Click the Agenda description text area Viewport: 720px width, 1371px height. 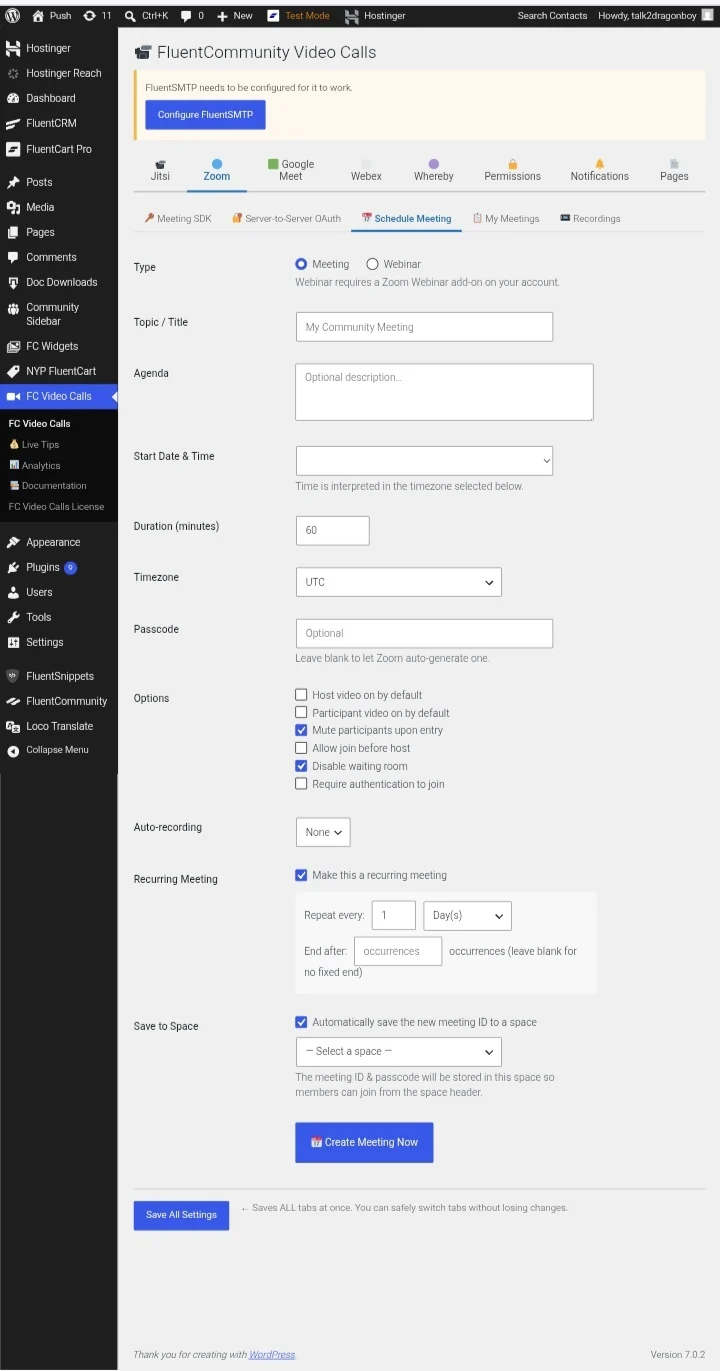pos(444,392)
